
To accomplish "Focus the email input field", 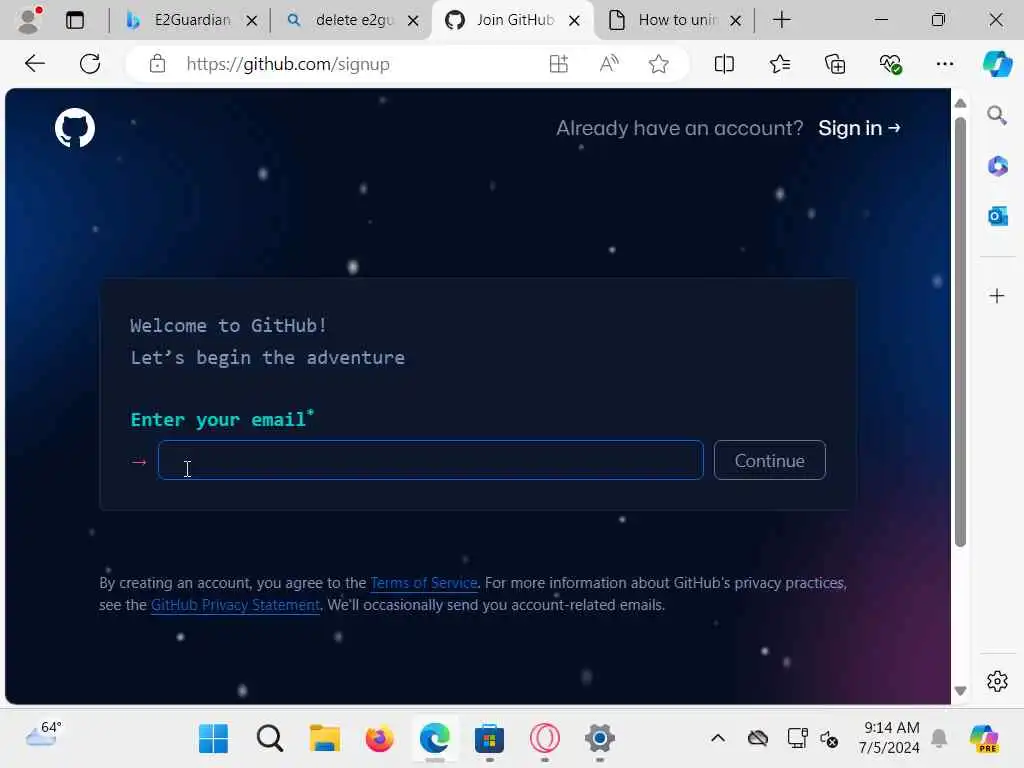I will tap(430, 460).
